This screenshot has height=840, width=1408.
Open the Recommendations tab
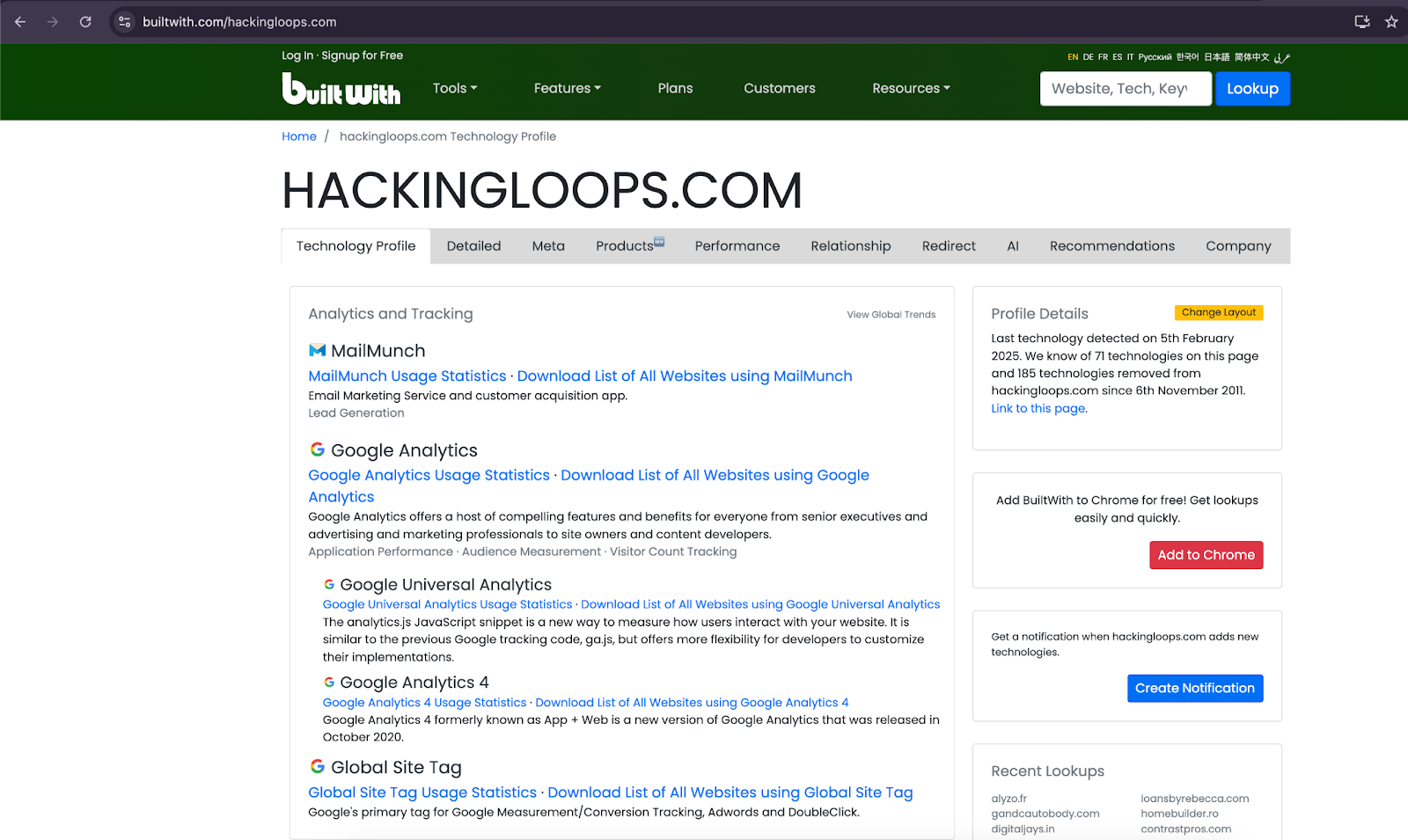click(1112, 246)
